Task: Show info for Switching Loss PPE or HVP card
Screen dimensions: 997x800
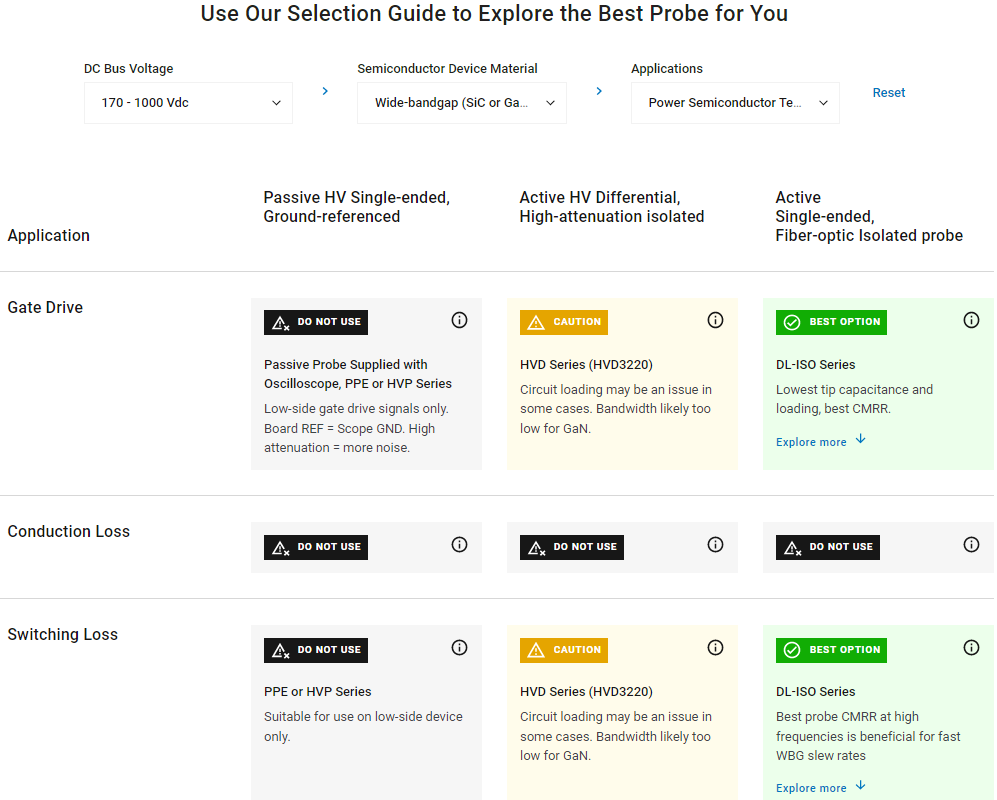Action: pos(459,647)
